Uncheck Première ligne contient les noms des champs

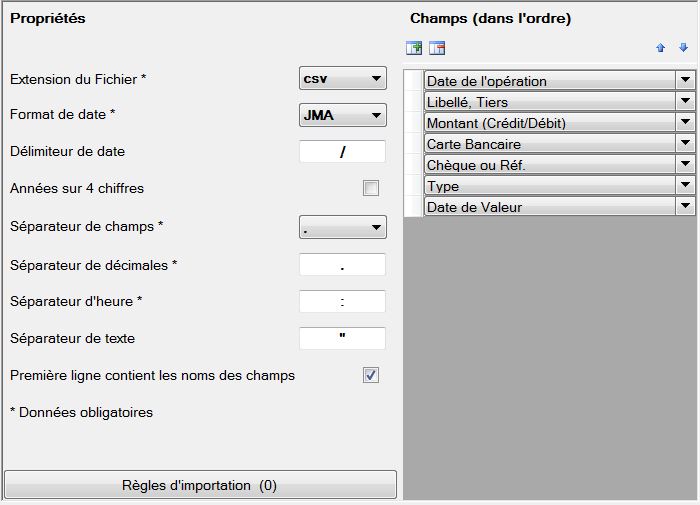[371, 375]
